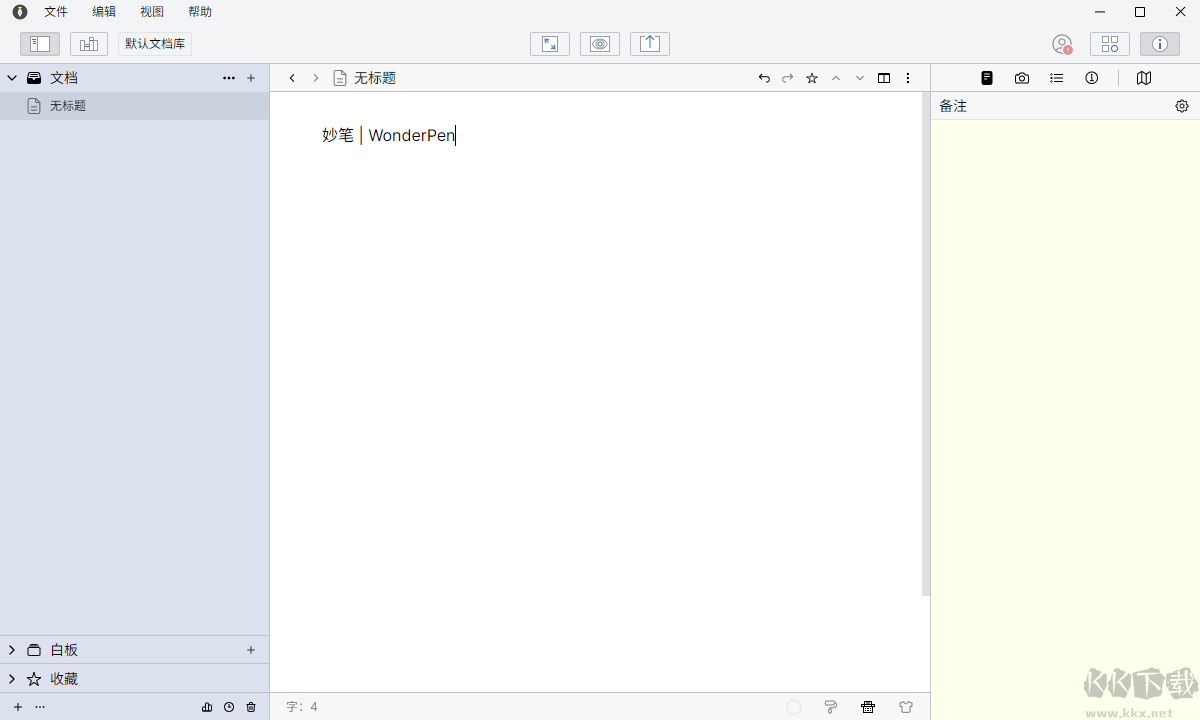Viewport: 1200px width, 720px height.
Task: Go to next document down chevron
Action: (x=860, y=78)
